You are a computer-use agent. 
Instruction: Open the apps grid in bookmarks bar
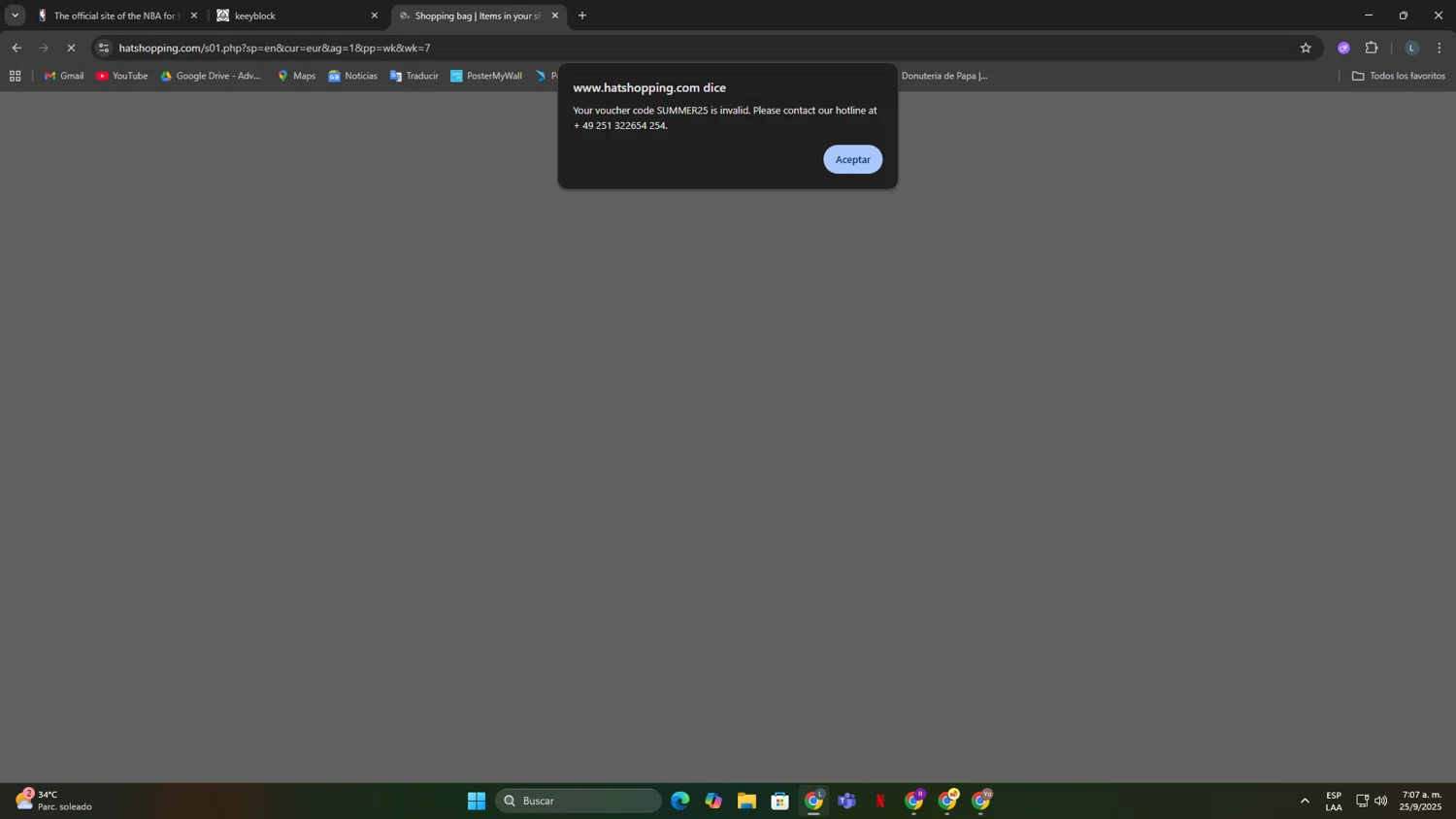(15, 76)
